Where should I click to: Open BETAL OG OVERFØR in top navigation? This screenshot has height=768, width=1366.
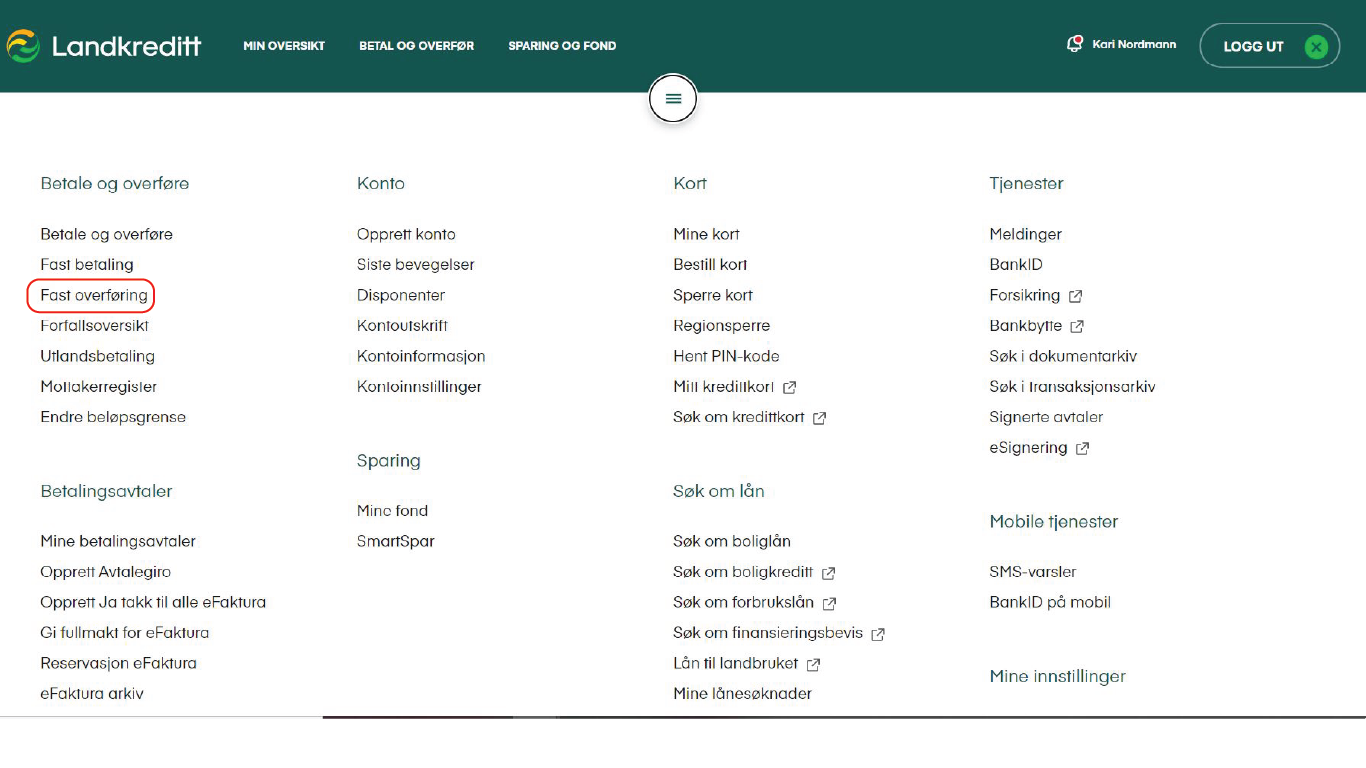[417, 46]
